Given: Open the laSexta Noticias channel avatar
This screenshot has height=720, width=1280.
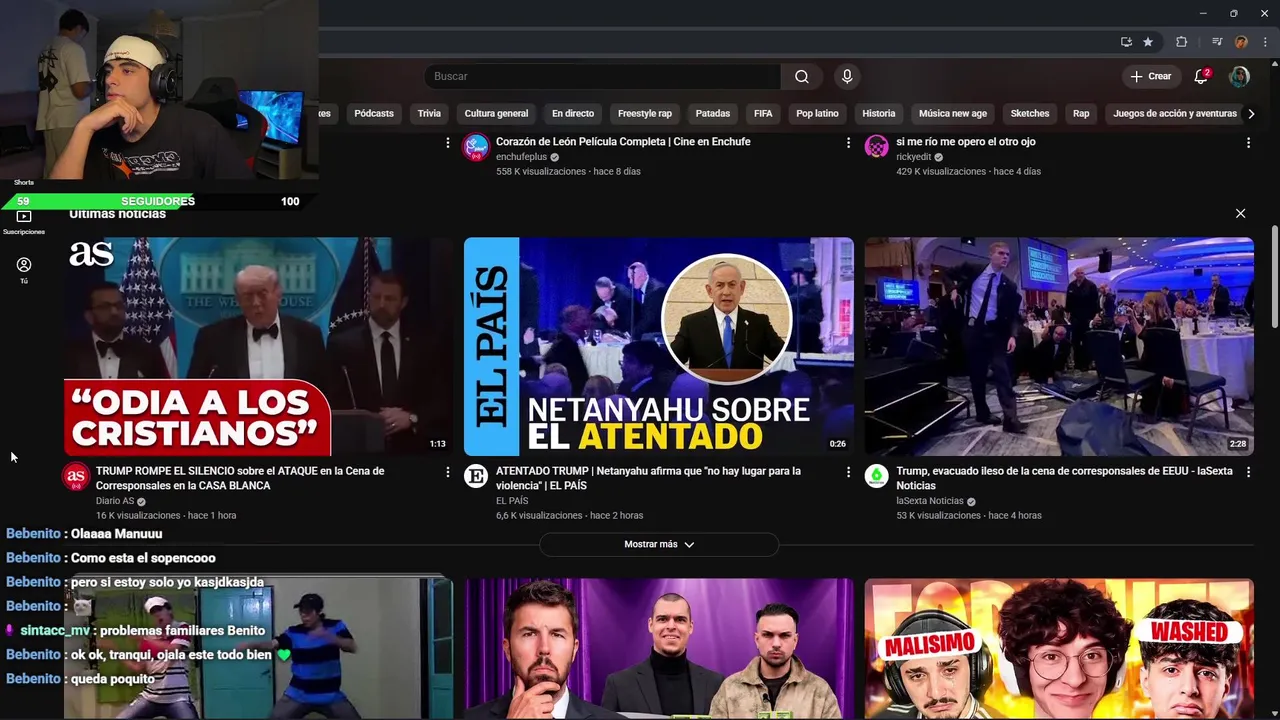Looking at the screenshot, I should click(876, 476).
